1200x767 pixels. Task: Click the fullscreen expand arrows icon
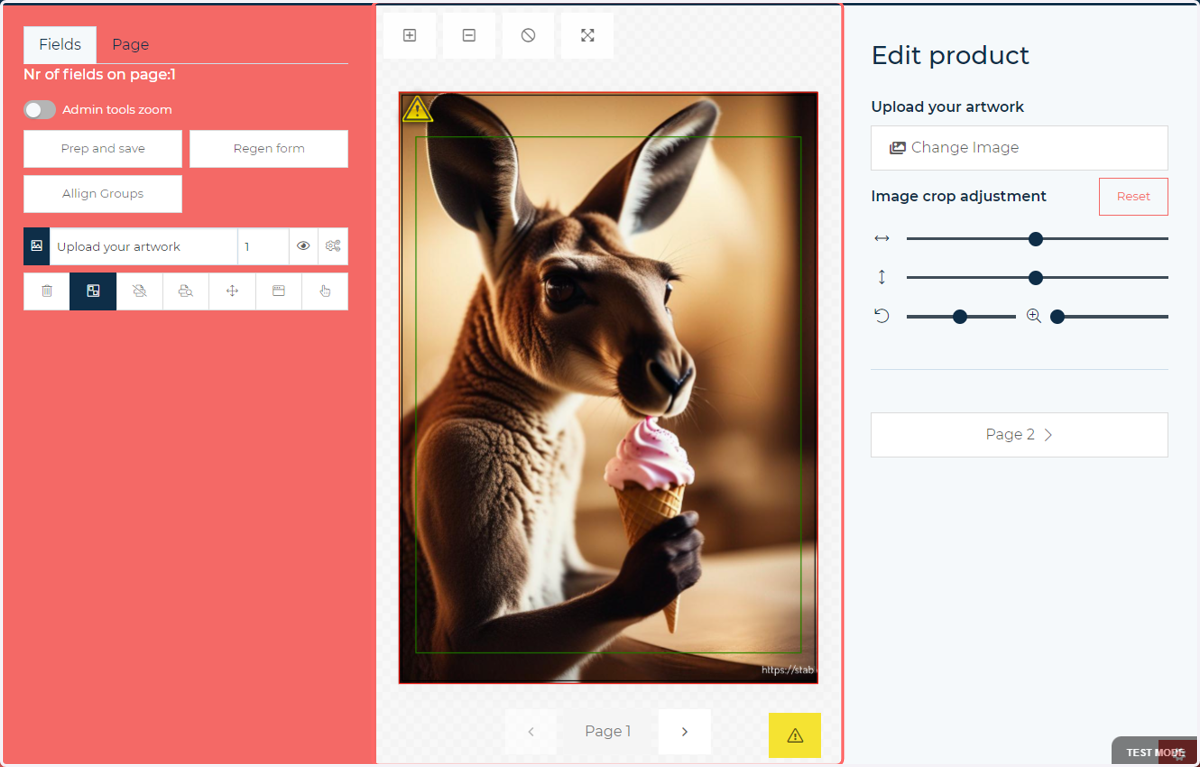pyautogui.click(x=587, y=35)
